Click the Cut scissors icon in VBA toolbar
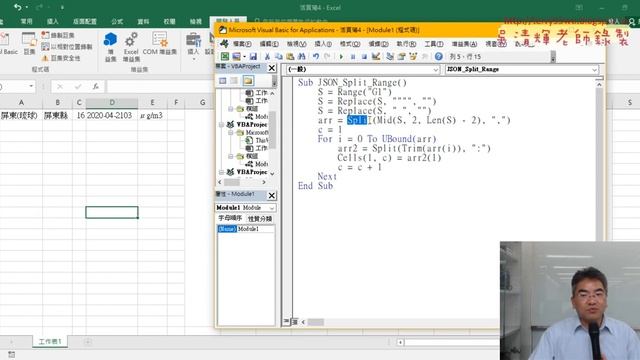Viewport: 640px width, 360px height. (267, 57)
